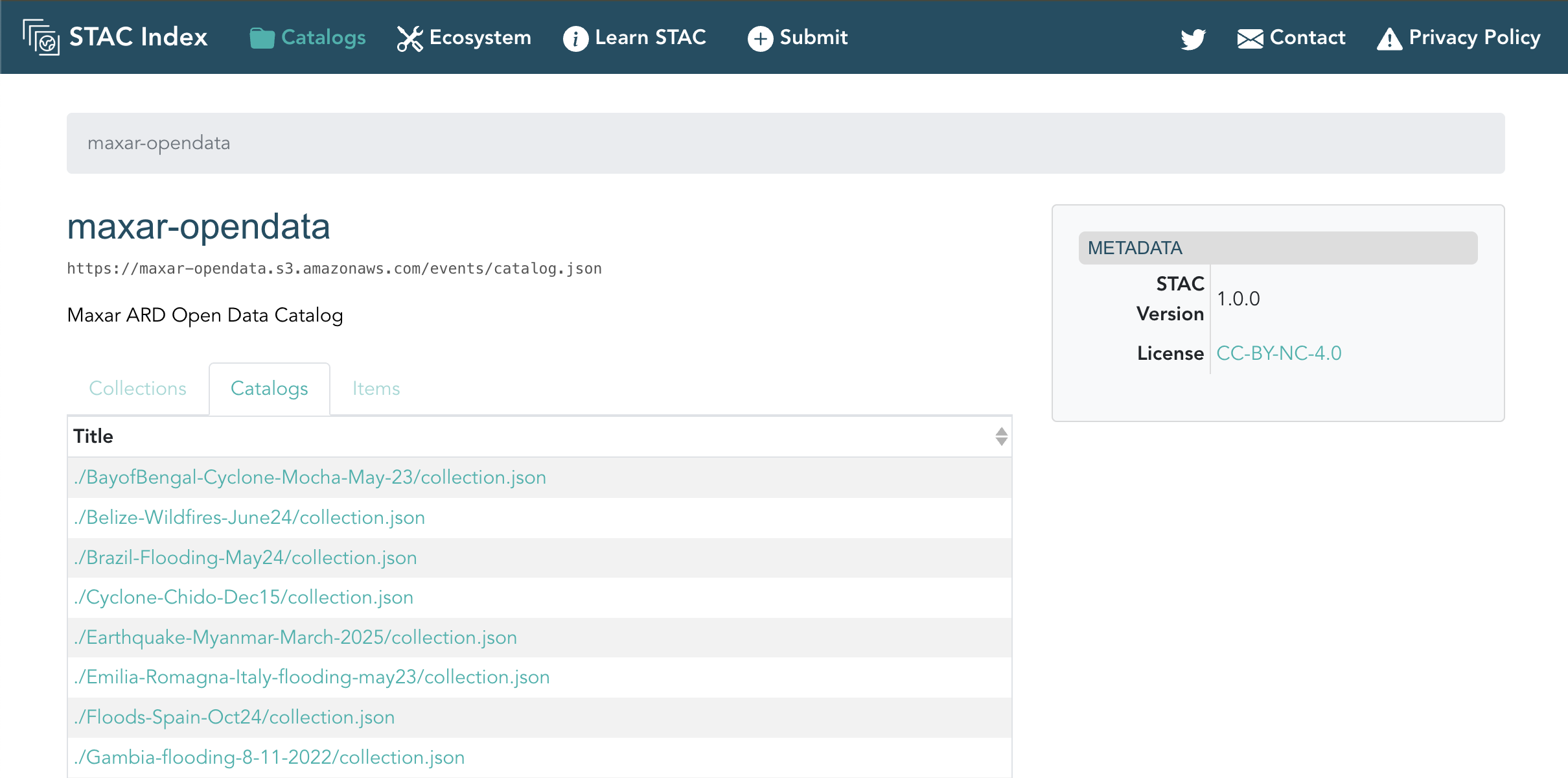This screenshot has height=778, width=1568.
Task: Open the Earthquake-Myanmar-March-2025 collection link
Action: coord(295,637)
